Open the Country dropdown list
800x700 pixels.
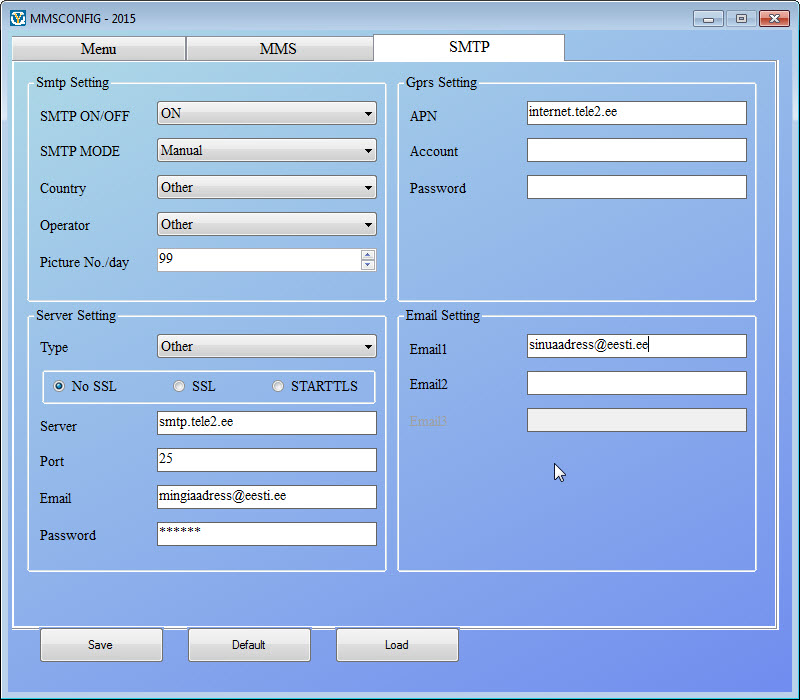(x=266, y=187)
